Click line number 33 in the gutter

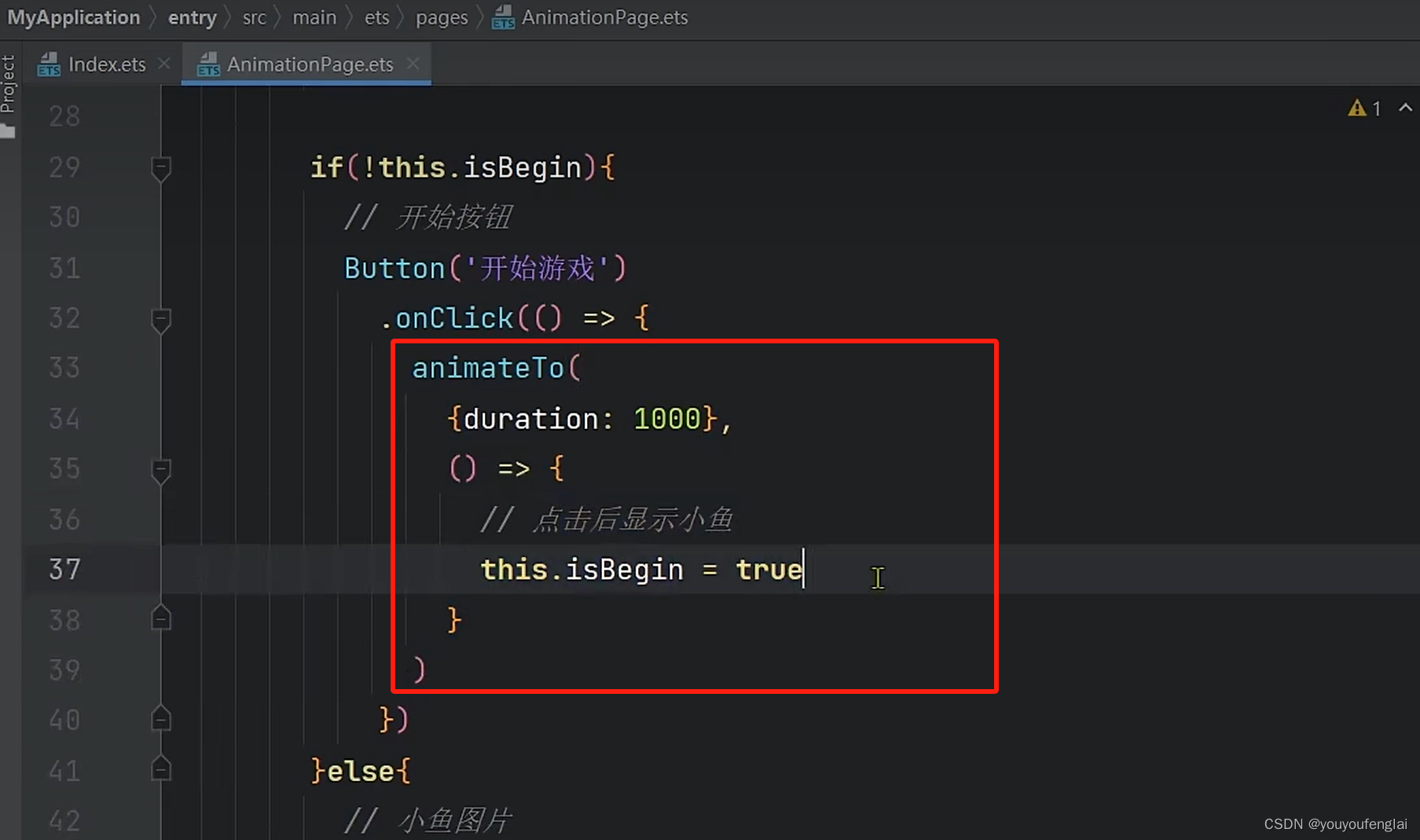point(64,368)
